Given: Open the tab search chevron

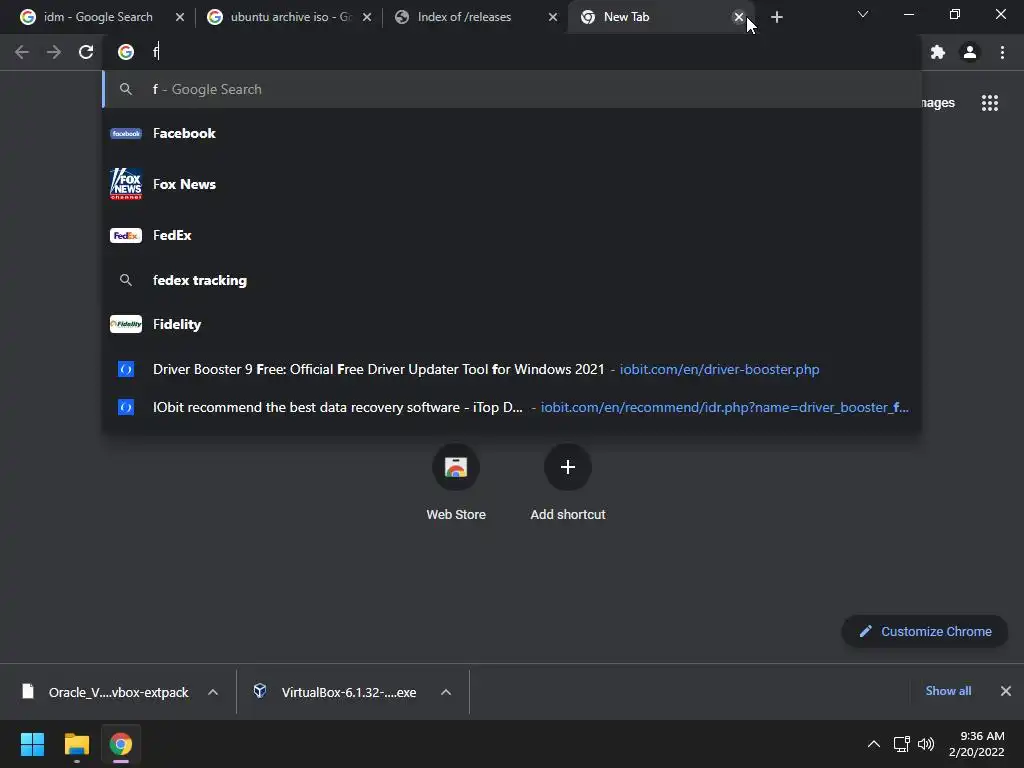Looking at the screenshot, I should pyautogui.click(x=863, y=14).
